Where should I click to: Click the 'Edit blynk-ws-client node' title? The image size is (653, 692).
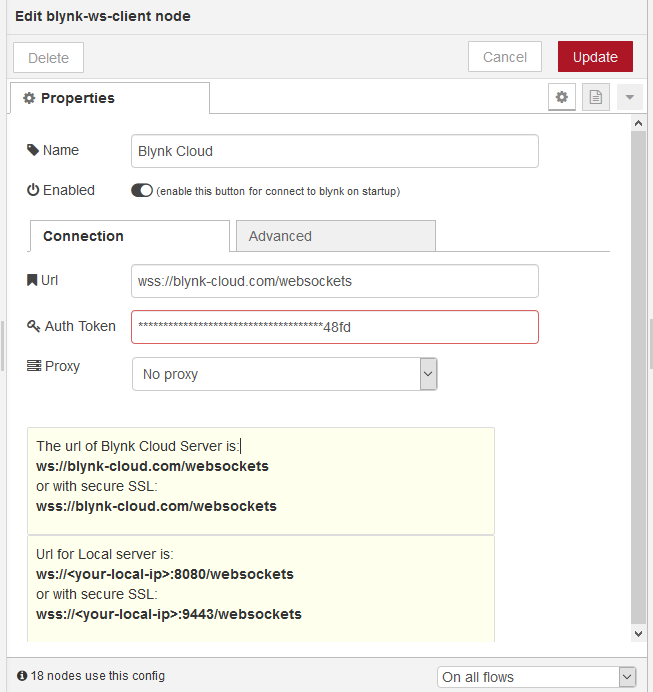point(103,16)
